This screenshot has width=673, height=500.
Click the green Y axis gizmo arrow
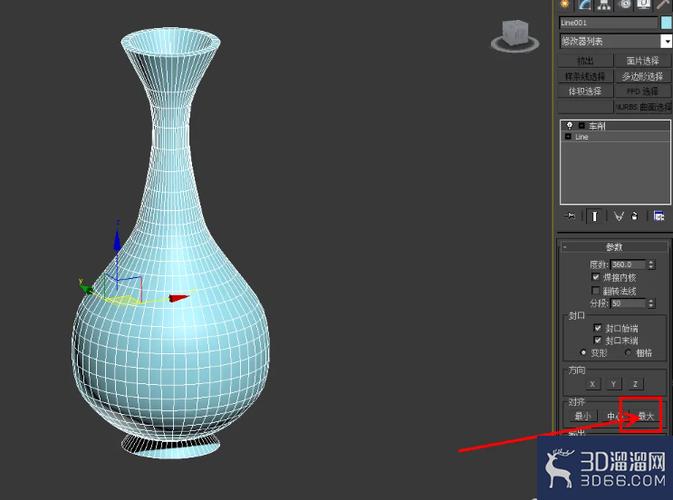86,288
